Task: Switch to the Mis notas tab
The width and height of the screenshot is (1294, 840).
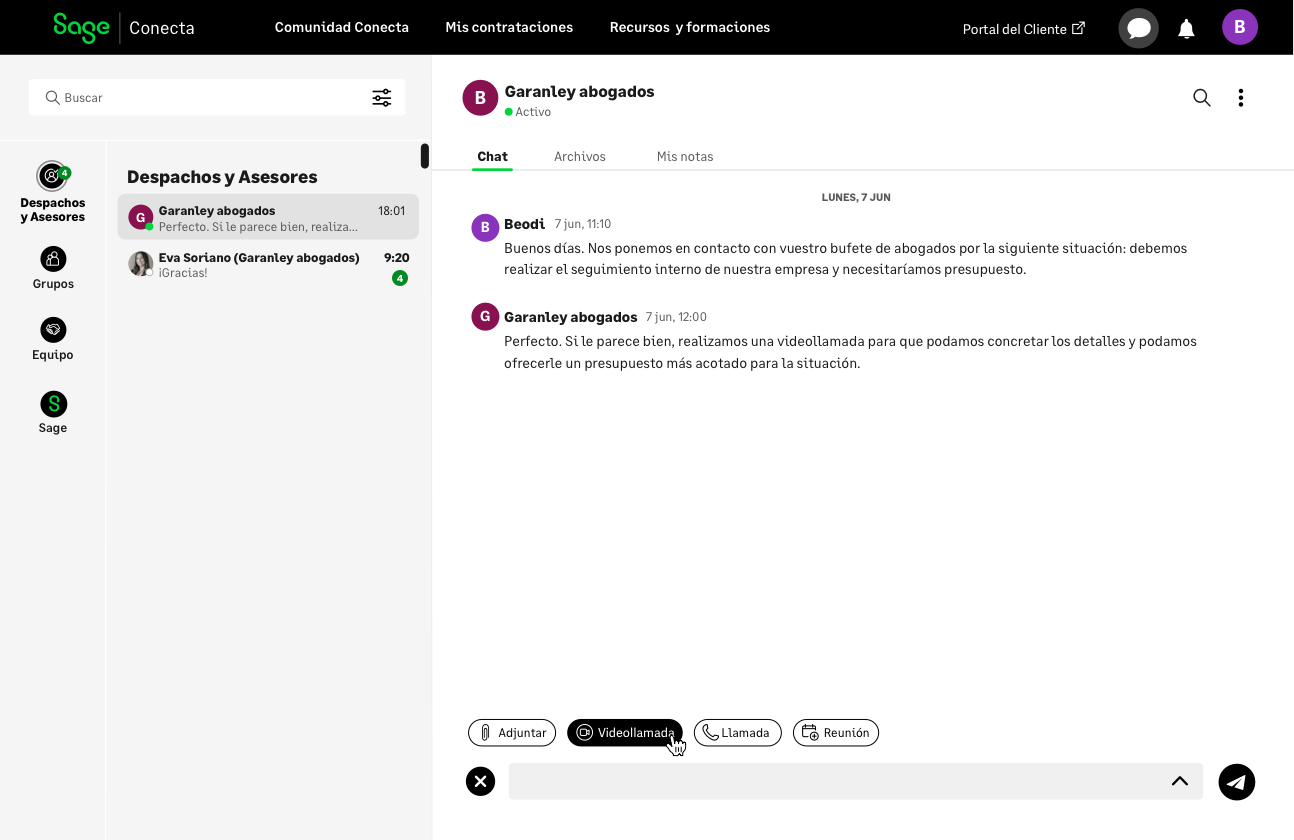Action: click(x=685, y=157)
